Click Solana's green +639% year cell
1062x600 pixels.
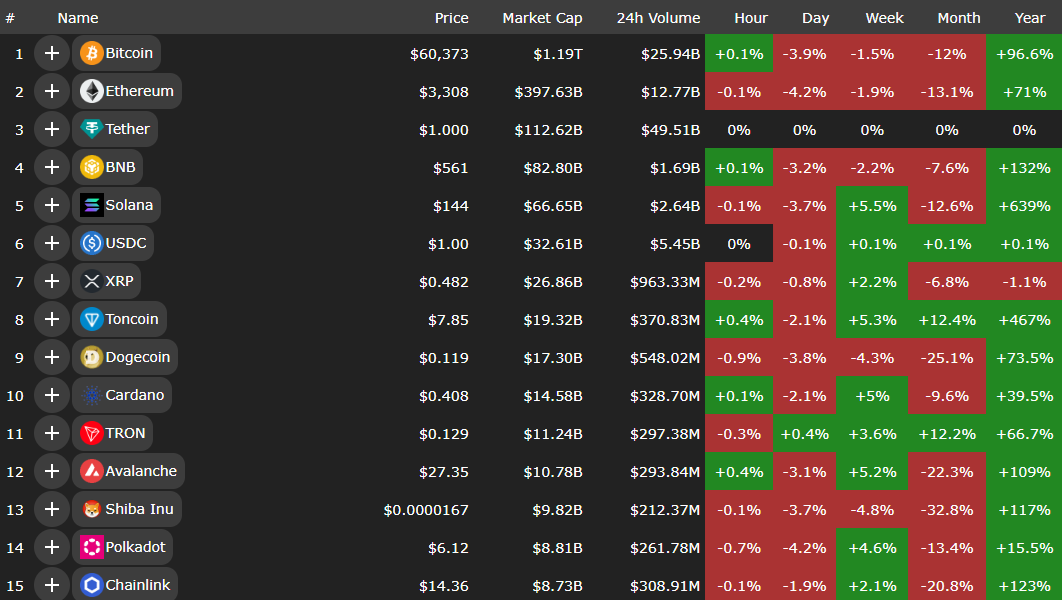tap(1023, 205)
